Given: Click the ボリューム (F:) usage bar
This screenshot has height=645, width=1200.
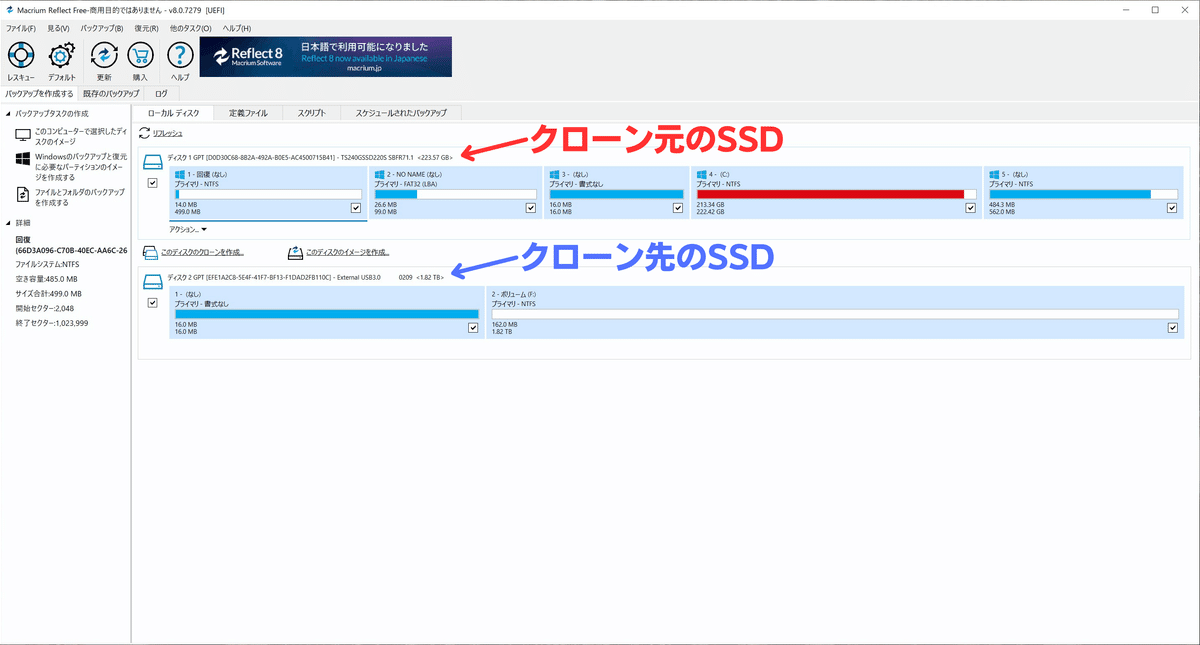Looking at the screenshot, I should click(x=835, y=313).
